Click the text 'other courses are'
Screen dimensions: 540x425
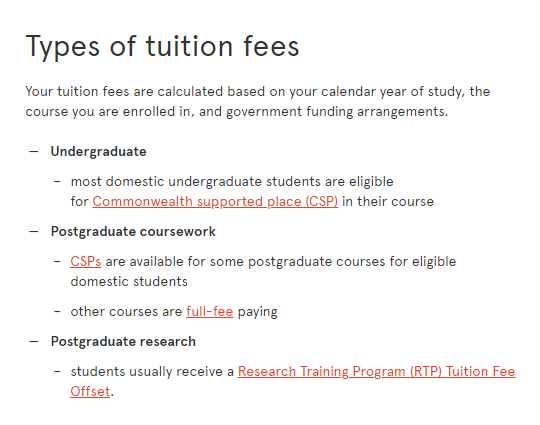click(x=126, y=311)
